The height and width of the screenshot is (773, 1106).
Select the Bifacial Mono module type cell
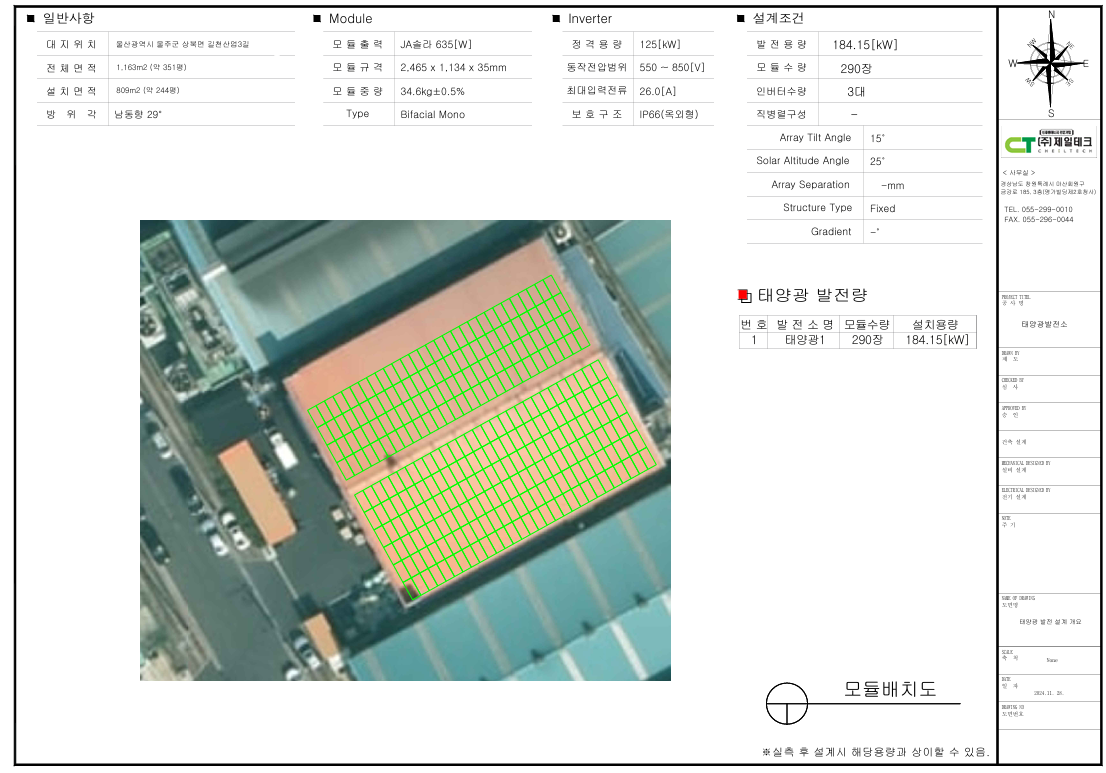(x=432, y=114)
